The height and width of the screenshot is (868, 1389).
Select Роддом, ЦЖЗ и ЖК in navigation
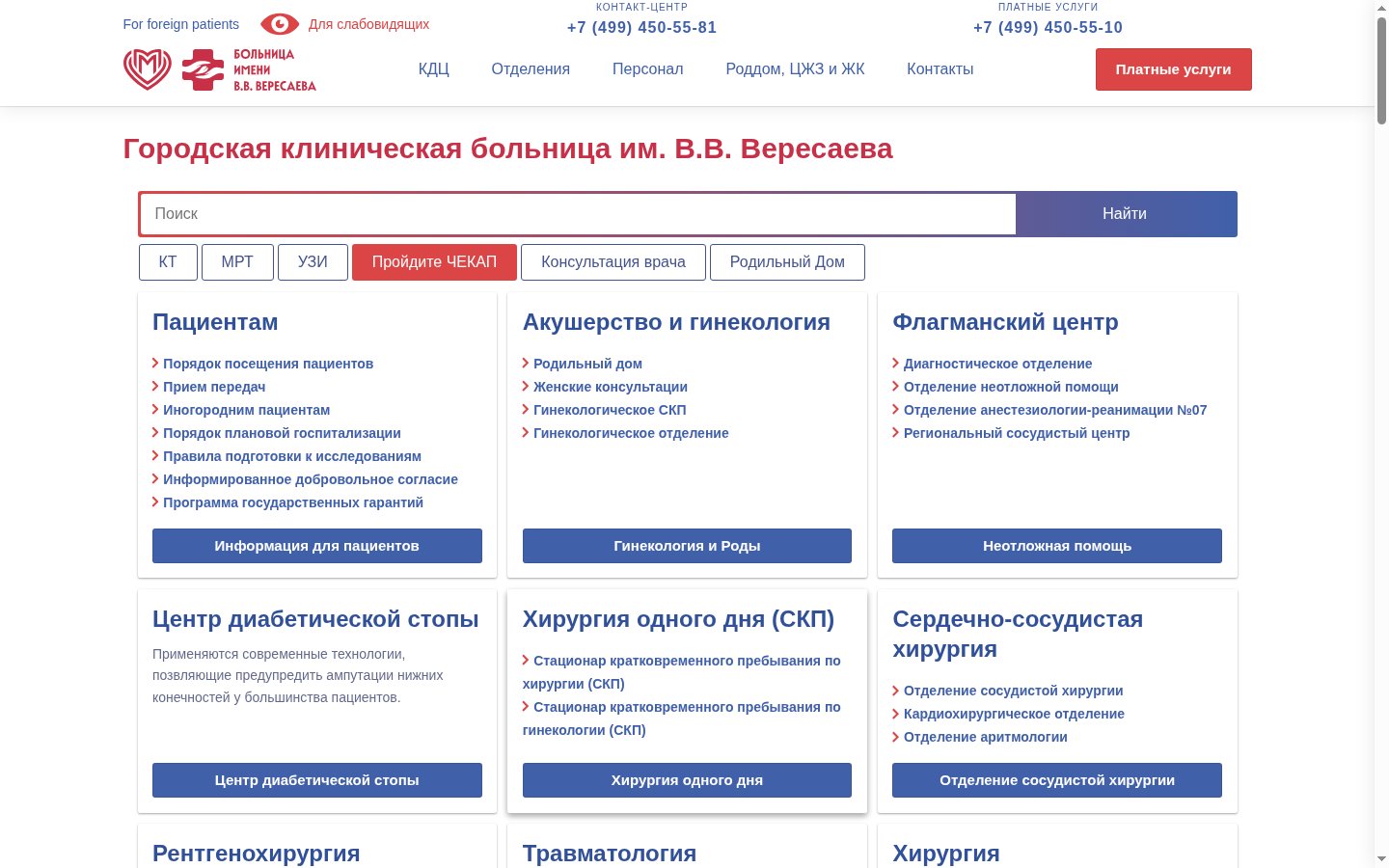coord(796,69)
